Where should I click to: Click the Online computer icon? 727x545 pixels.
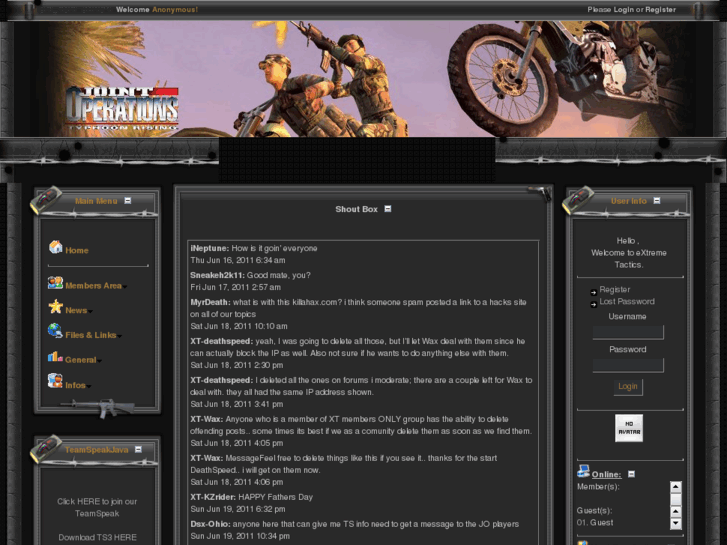click(583, 471)
